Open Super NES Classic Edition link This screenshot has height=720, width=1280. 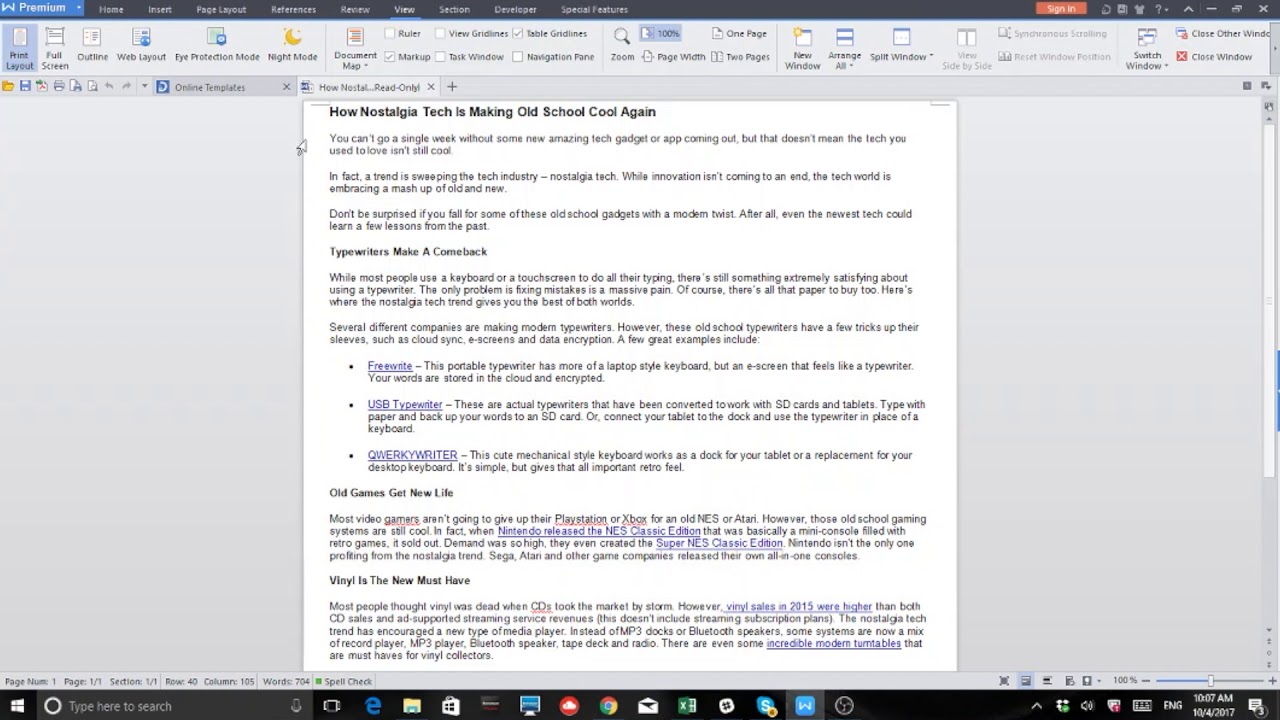(719, 543)
